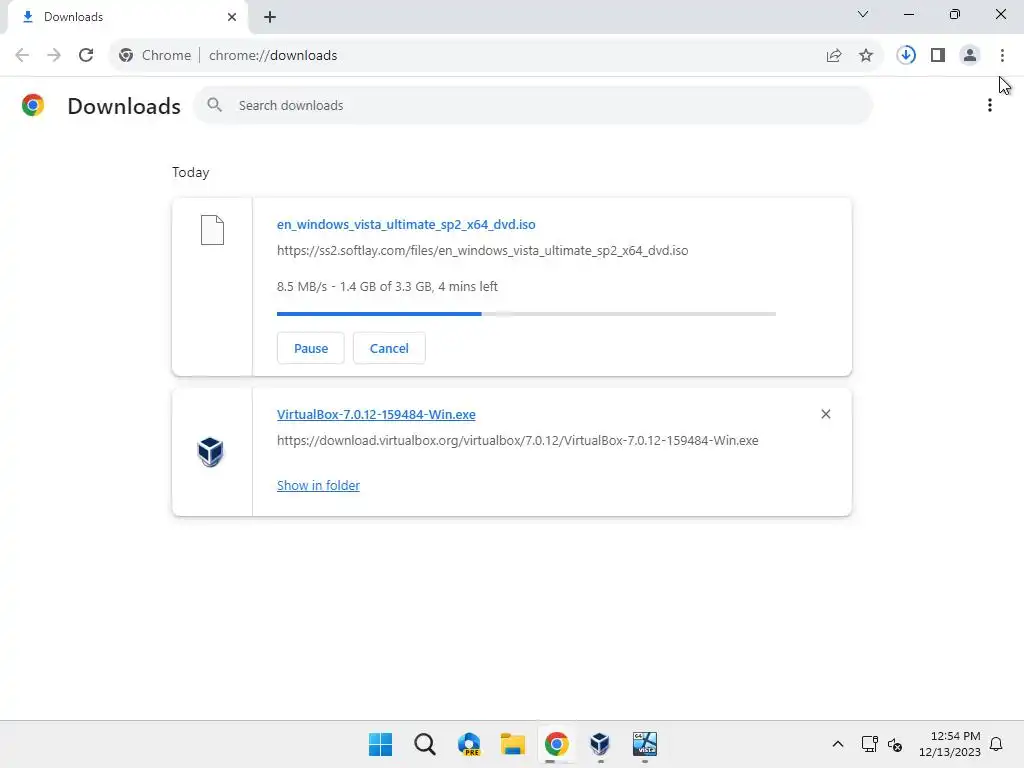The image size is (1024, 768).
Task: Restore down the Chrome window
Action: pos(955,14)
